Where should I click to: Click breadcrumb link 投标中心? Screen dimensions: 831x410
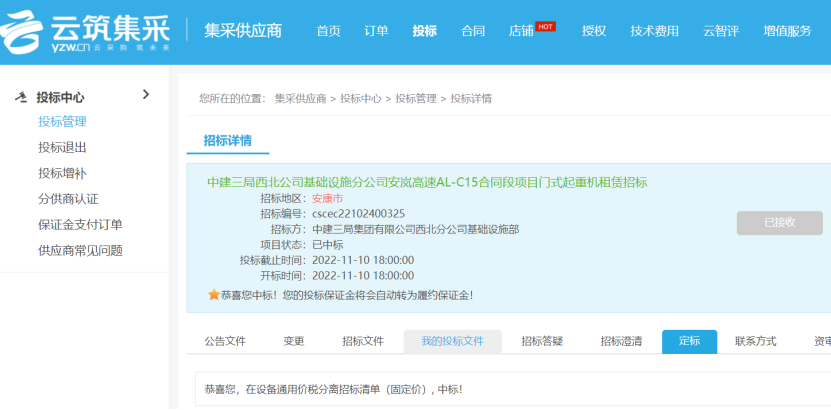click(x=361, y=99)
